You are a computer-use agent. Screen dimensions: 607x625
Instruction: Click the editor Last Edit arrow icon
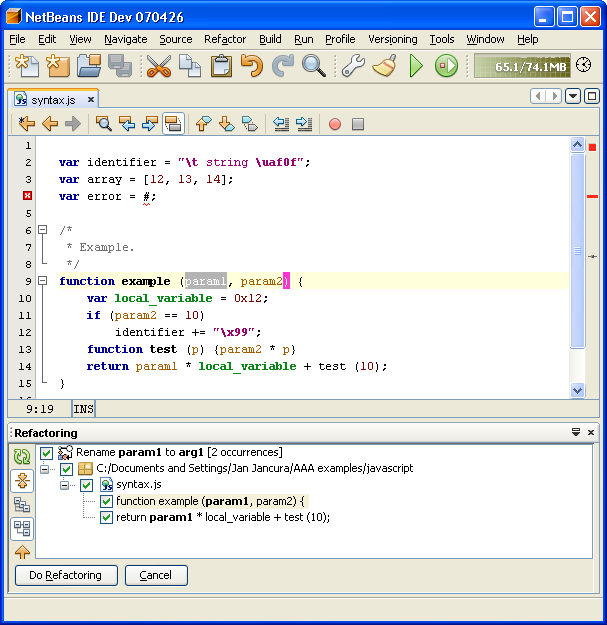click(x=27, y=124)
